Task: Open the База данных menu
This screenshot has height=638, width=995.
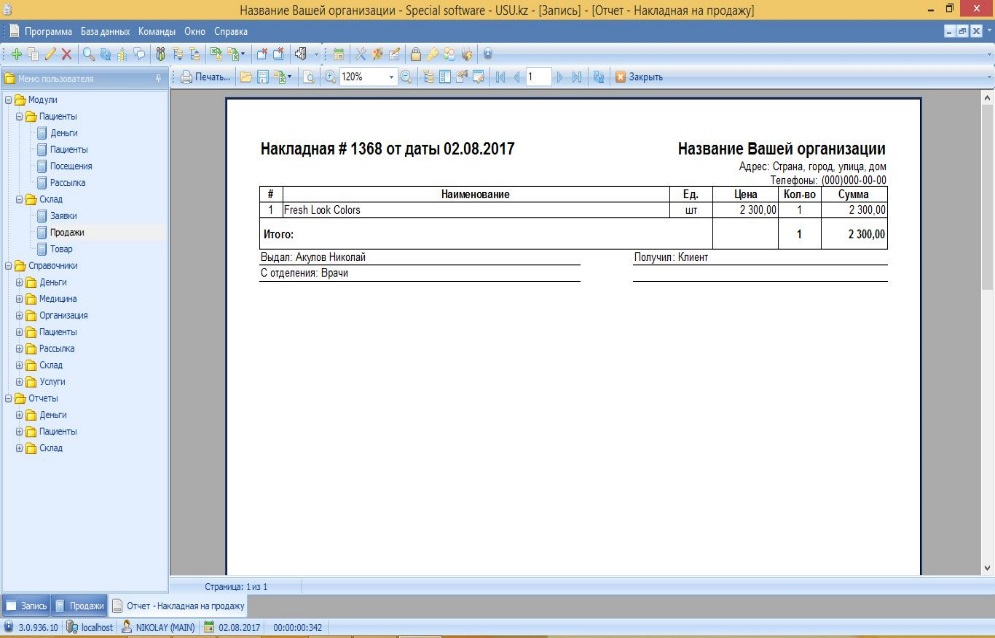Action: click(x=105, y=31)
